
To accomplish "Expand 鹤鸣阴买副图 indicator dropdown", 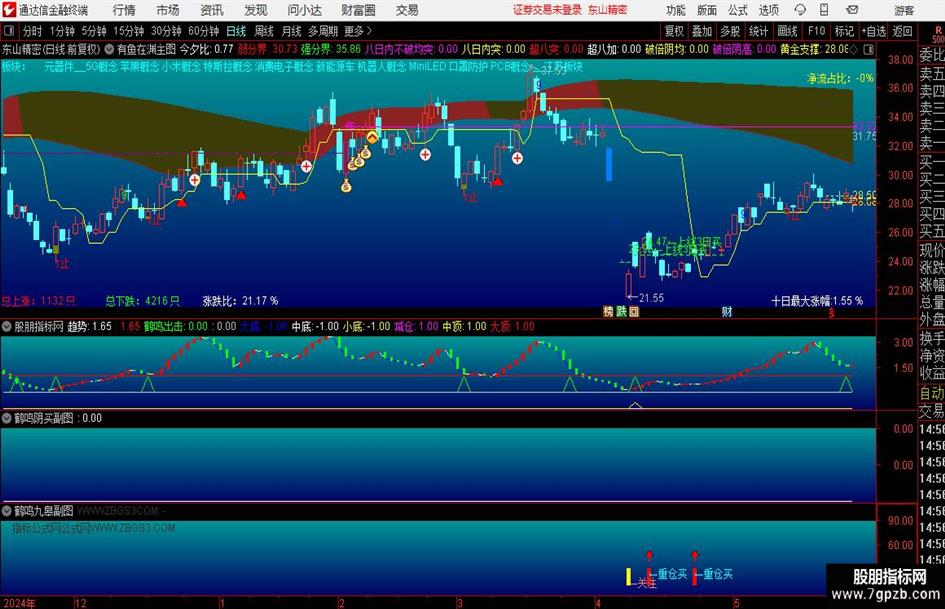I will tap(7, 418).
